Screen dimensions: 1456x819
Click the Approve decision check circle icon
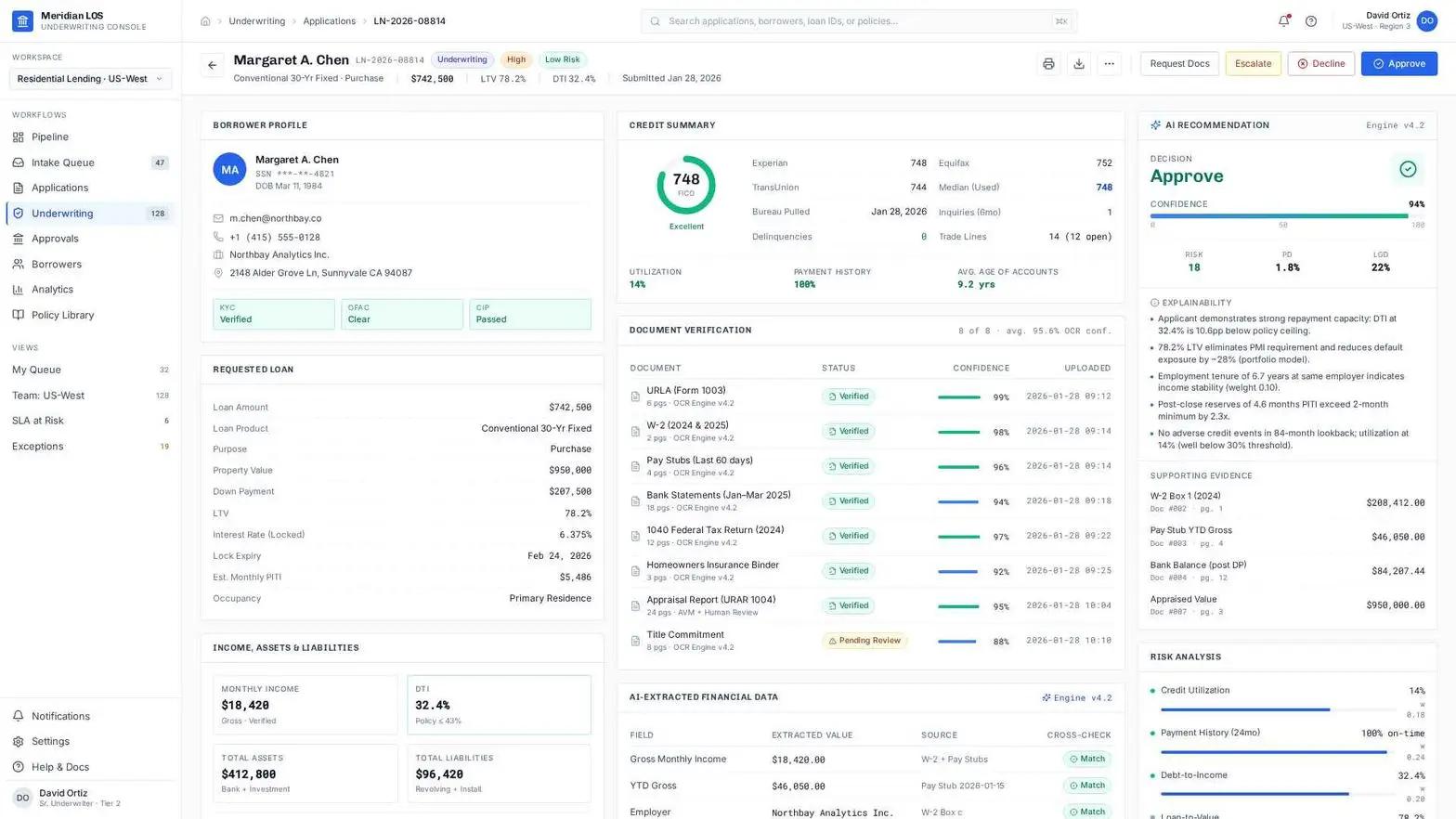1408,169
